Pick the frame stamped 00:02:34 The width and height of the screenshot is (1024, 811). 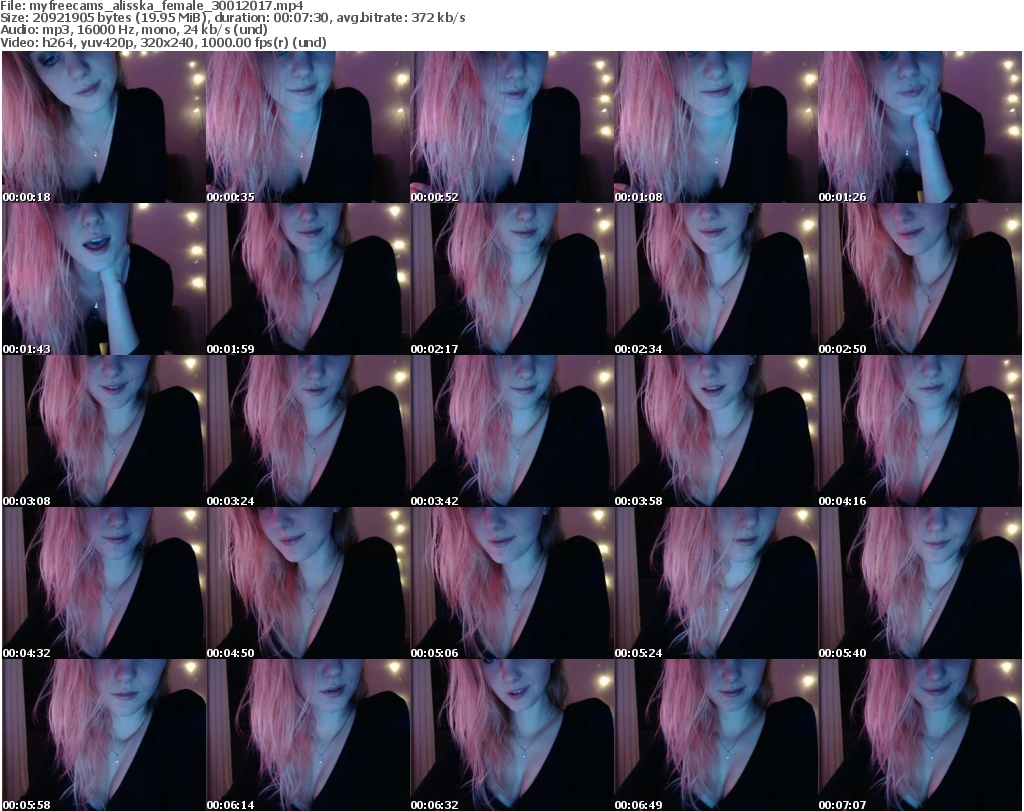[x=716, y=279]
